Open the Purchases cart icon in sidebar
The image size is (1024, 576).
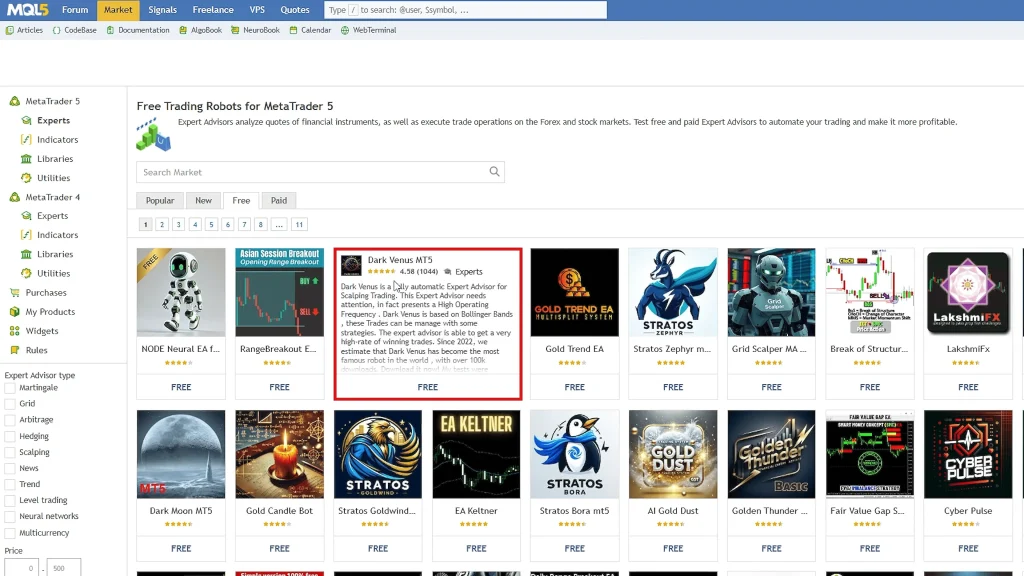(x=15, y=293)
